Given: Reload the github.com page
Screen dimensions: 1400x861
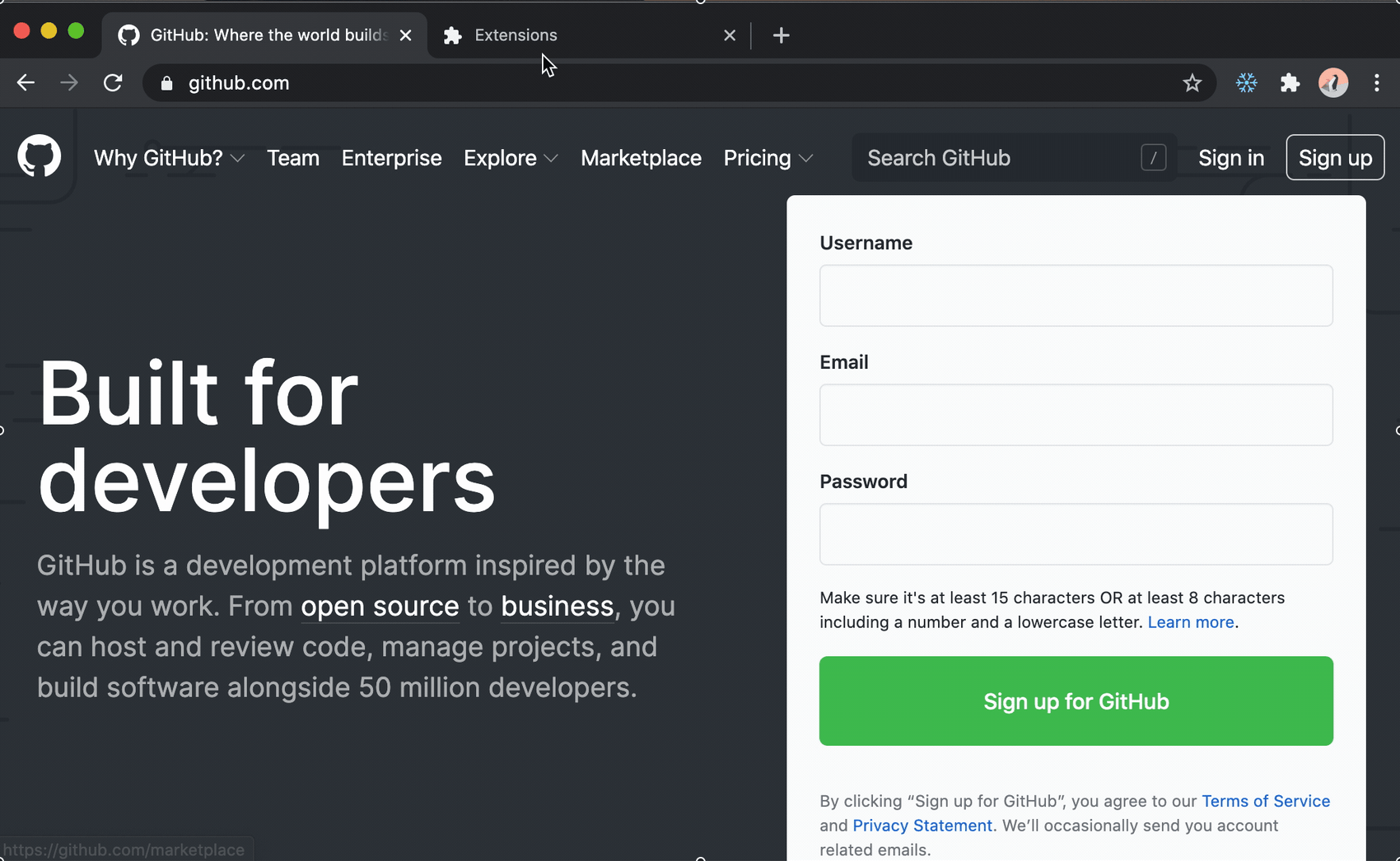Looking at the screenshot, I should (113, 82).
